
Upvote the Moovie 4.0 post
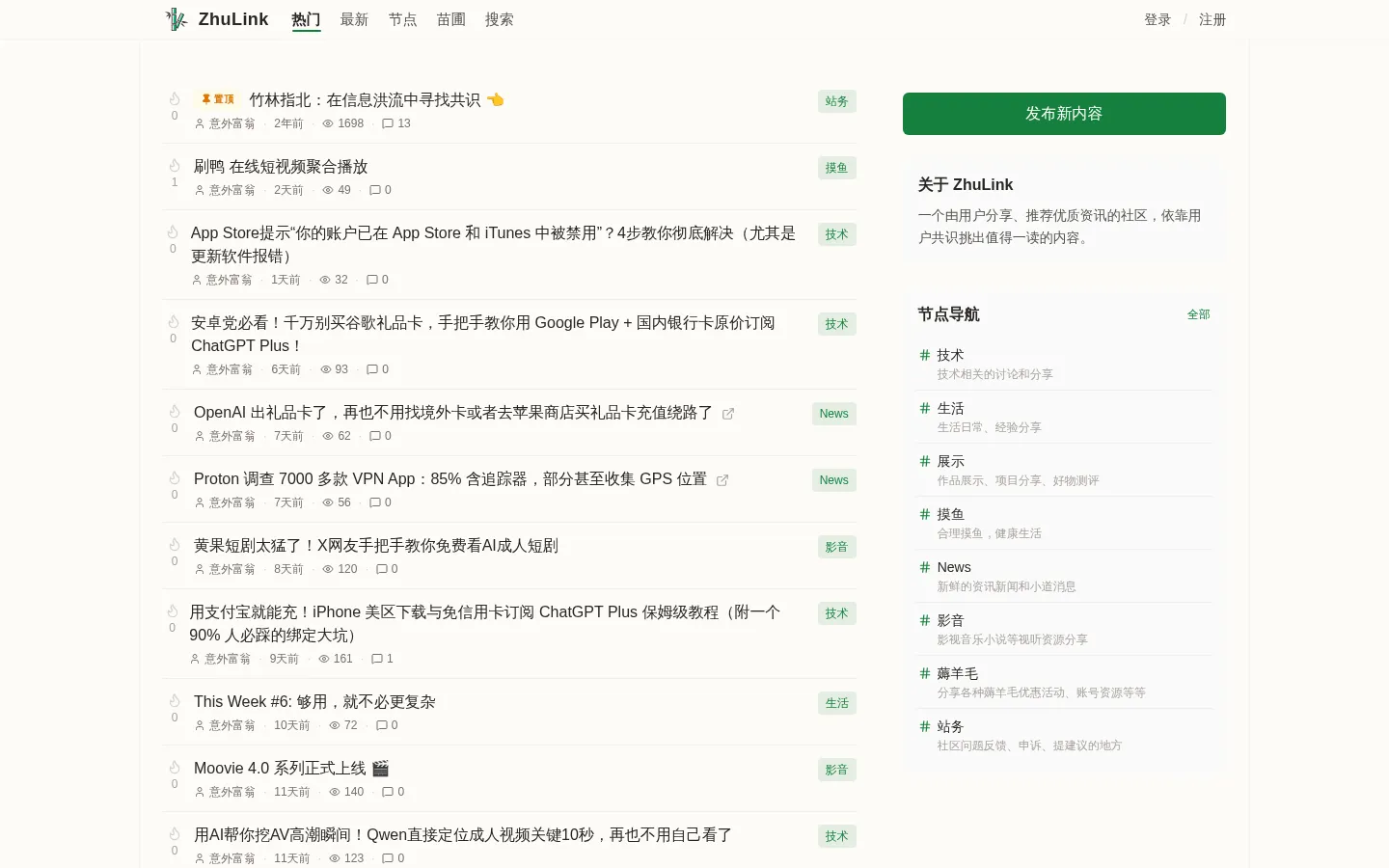(x=175, y=767)
